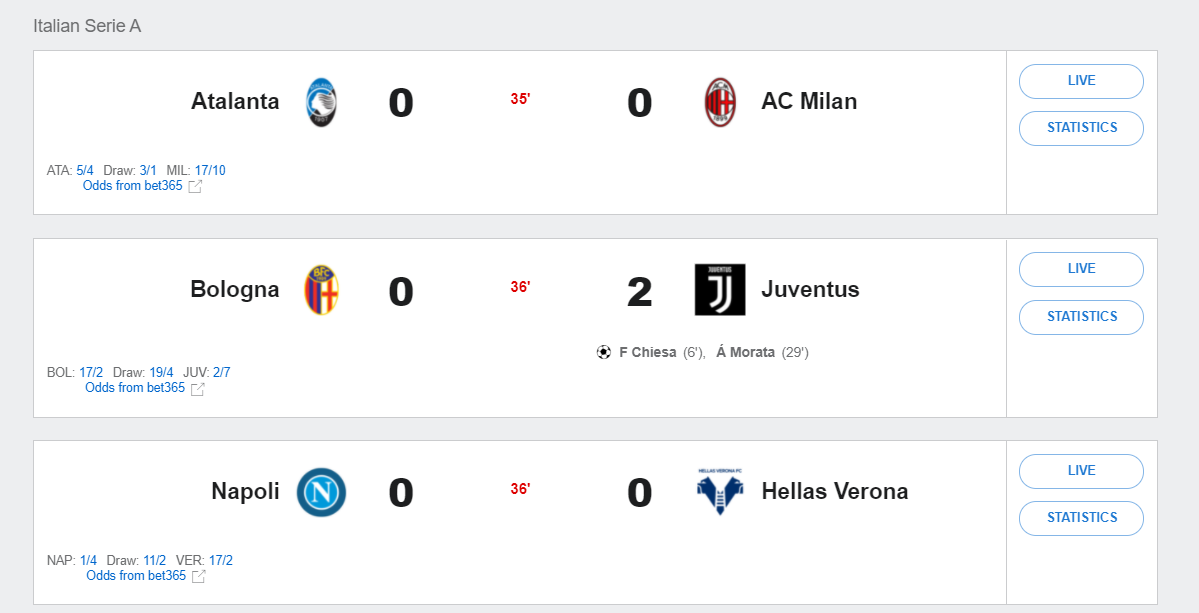
Task: Click the Napoli club crest
Action: point(321,492)
